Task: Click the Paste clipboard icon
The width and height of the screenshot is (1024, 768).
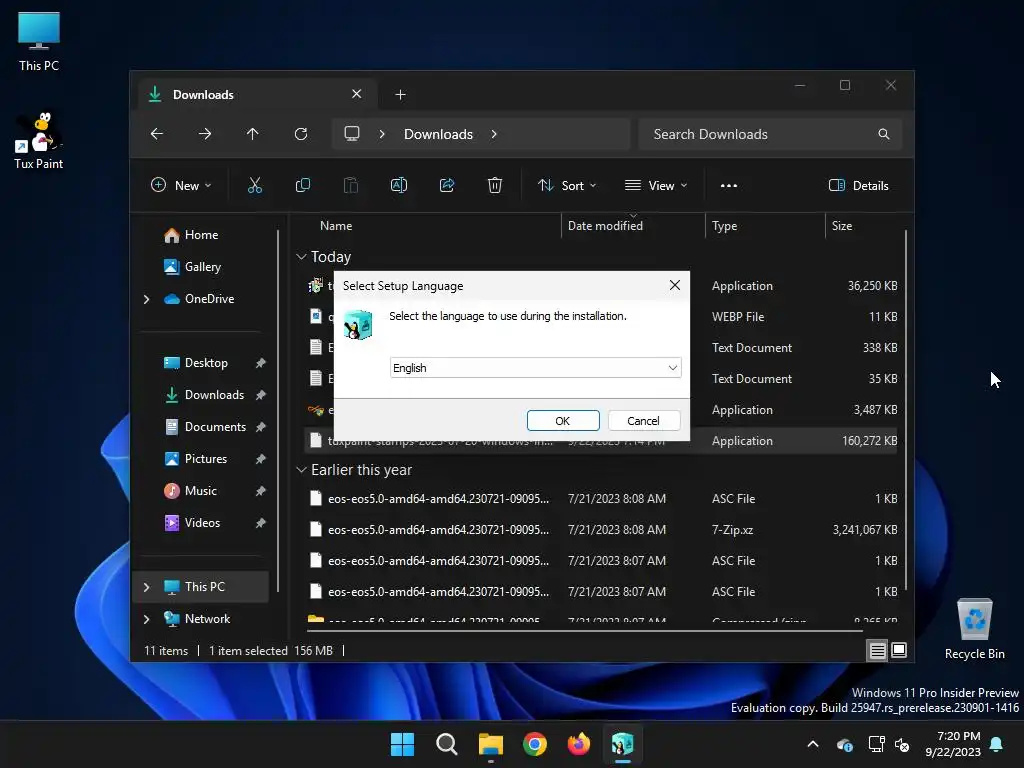Action: click(351, 185)
